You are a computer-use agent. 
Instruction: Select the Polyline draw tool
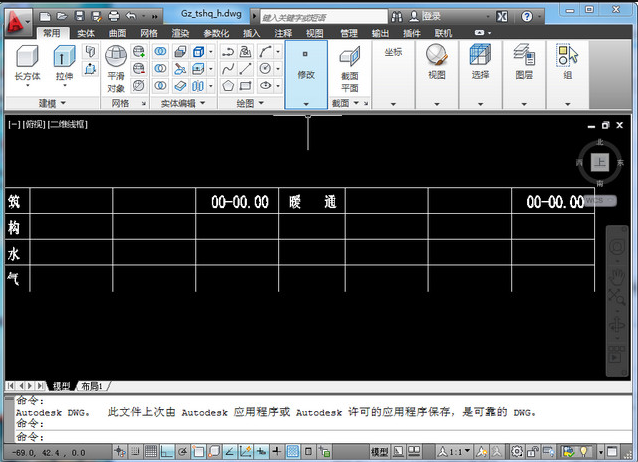pos(228,52)
